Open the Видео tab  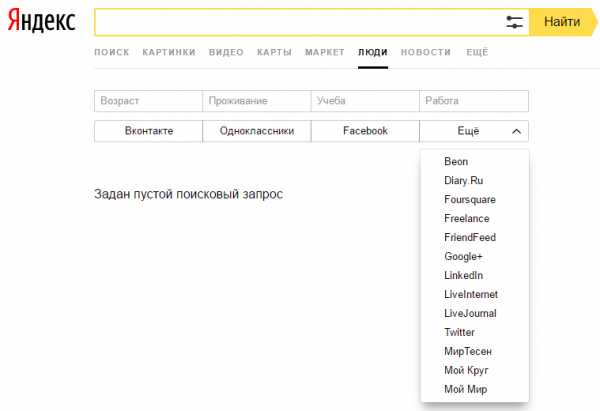tap(226, 52)
